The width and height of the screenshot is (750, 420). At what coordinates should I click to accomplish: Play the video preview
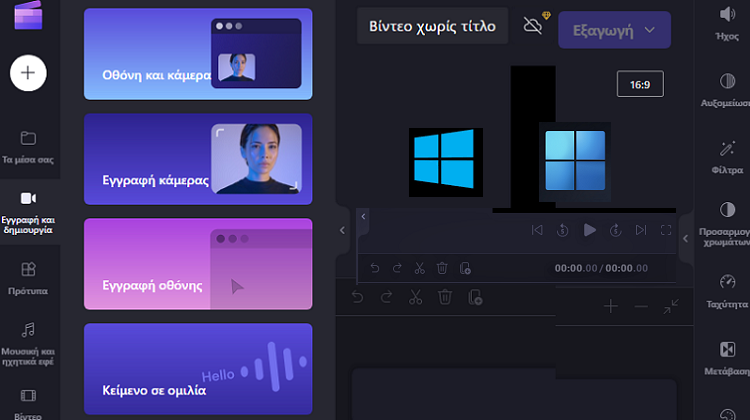[x=590, y=230]
